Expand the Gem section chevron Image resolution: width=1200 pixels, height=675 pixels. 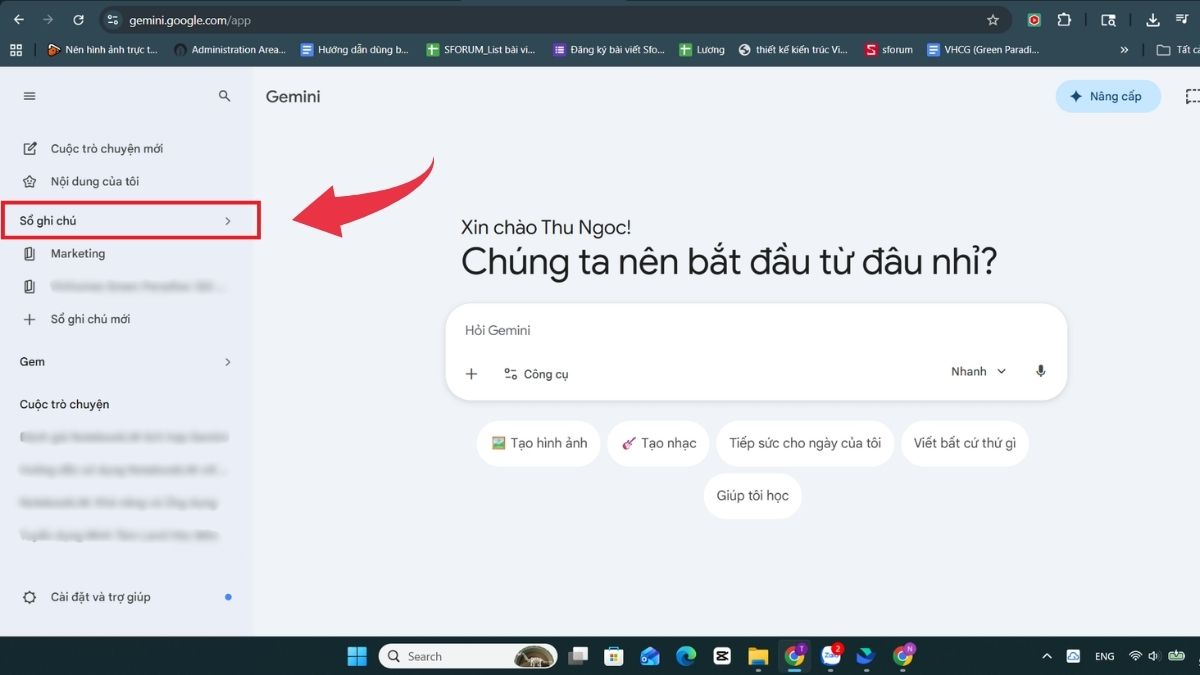[x=227, y=362]
